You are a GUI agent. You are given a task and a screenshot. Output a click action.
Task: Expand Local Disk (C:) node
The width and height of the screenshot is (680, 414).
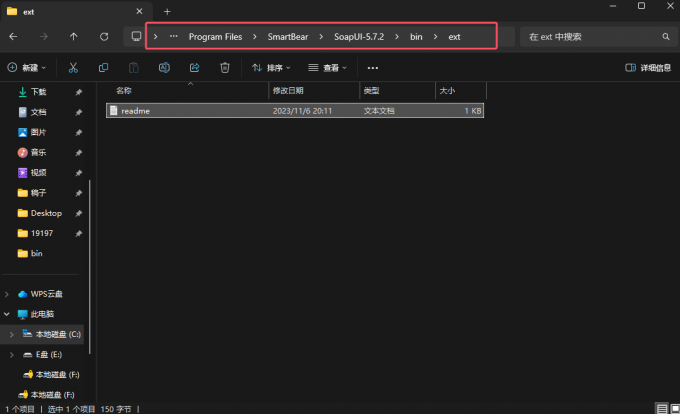coord(12,335)
